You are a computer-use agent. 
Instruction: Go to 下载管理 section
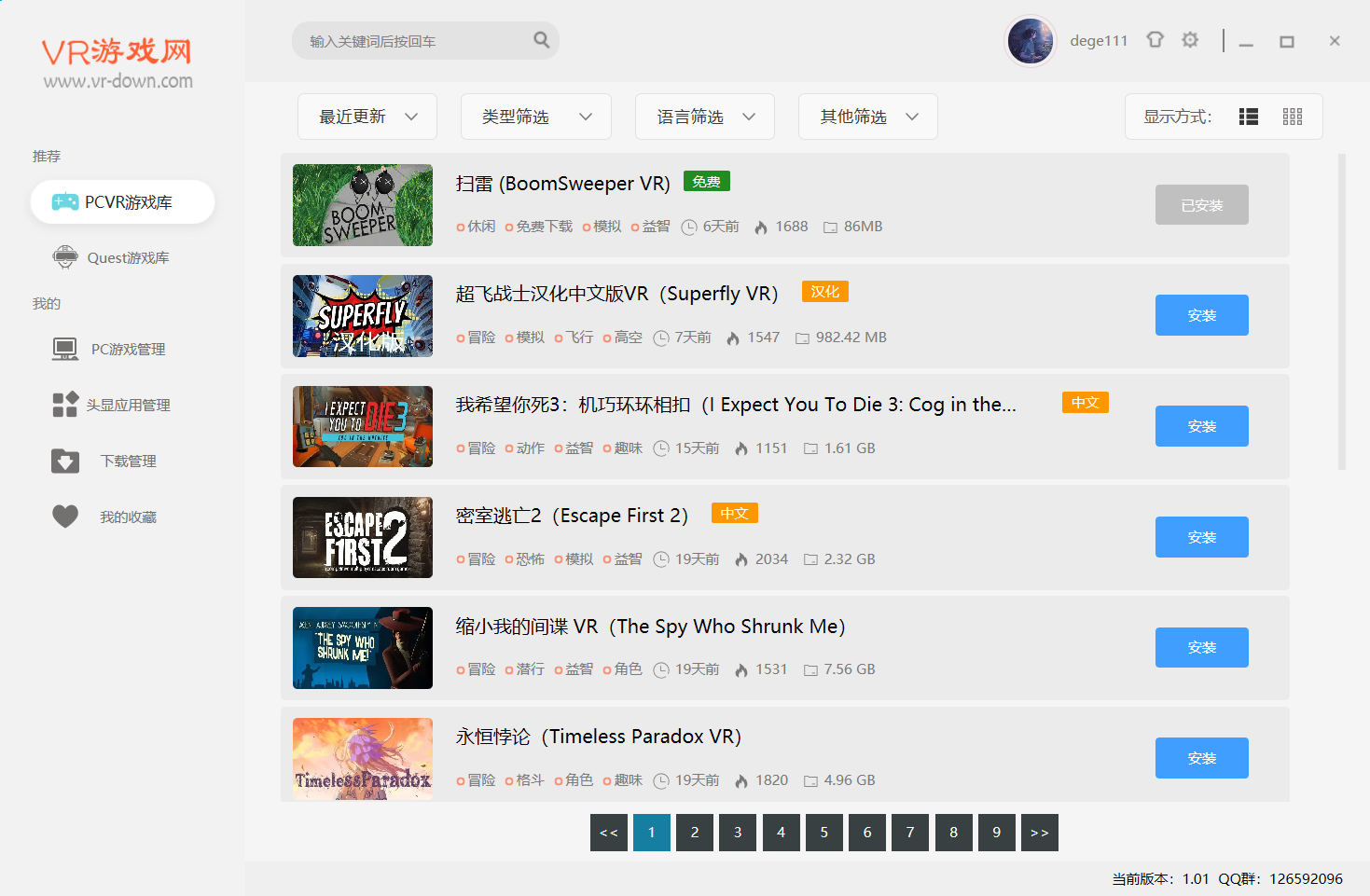point(123,461)
